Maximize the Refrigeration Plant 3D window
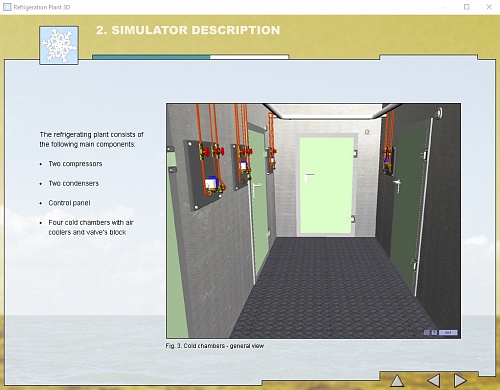The width and height of the screenshot is (500, 390). (467, 7)
